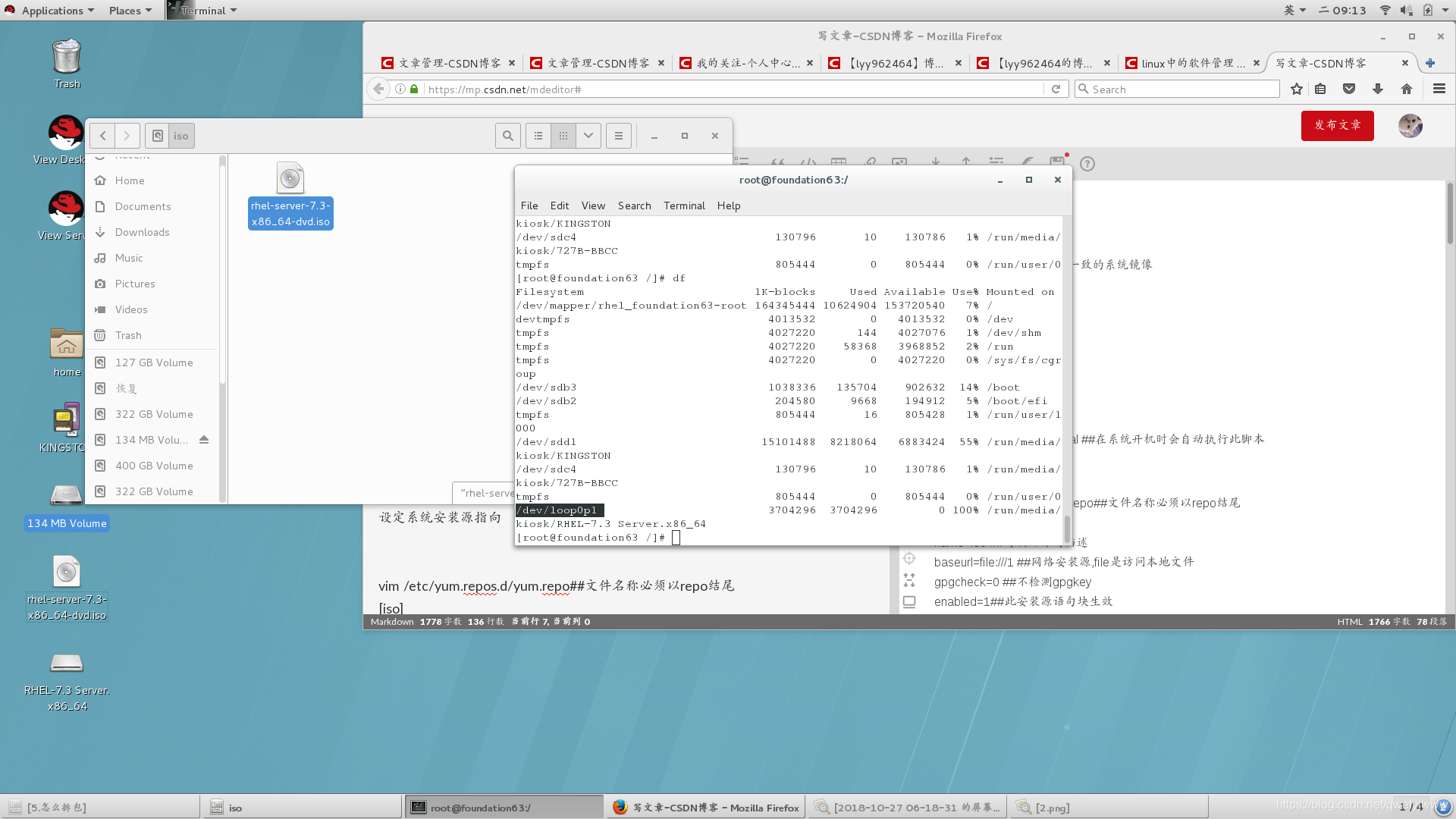Switch the file manager to grid view
Viewport: 1456px width, 819px height.
[x=563, y=136]
